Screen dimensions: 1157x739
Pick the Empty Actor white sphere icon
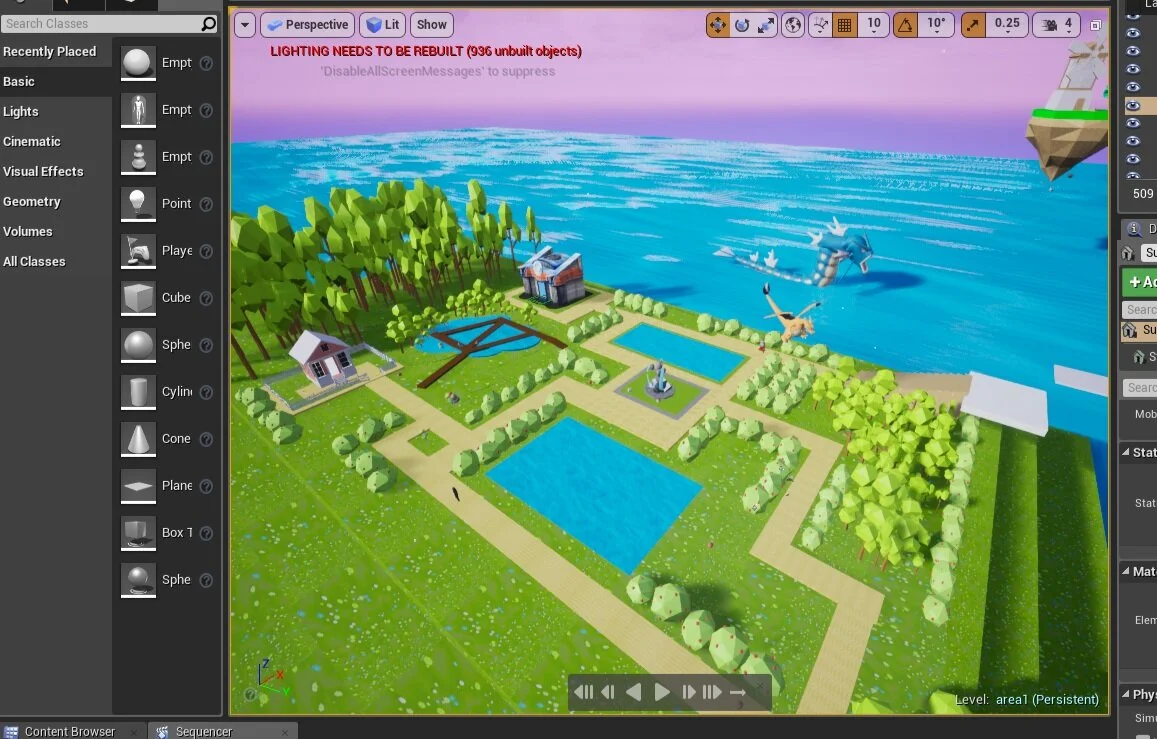coord(138,63)
